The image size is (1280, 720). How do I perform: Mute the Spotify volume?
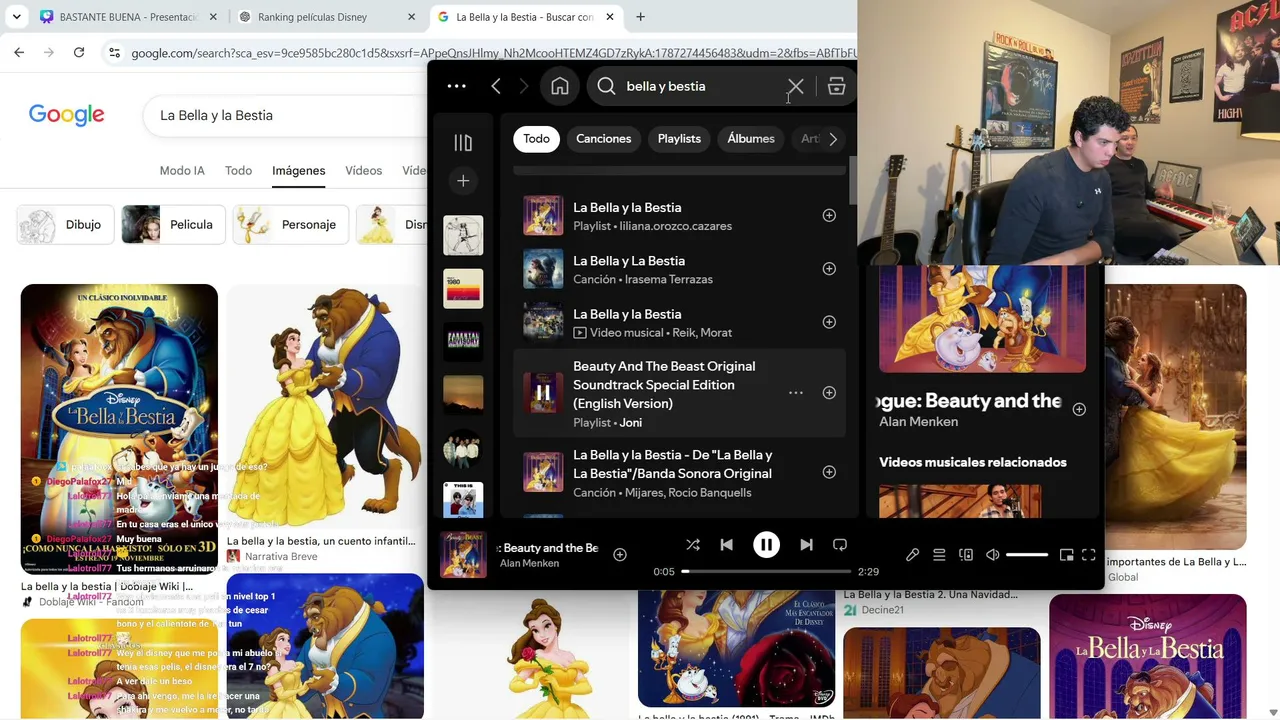pos(992,555)
